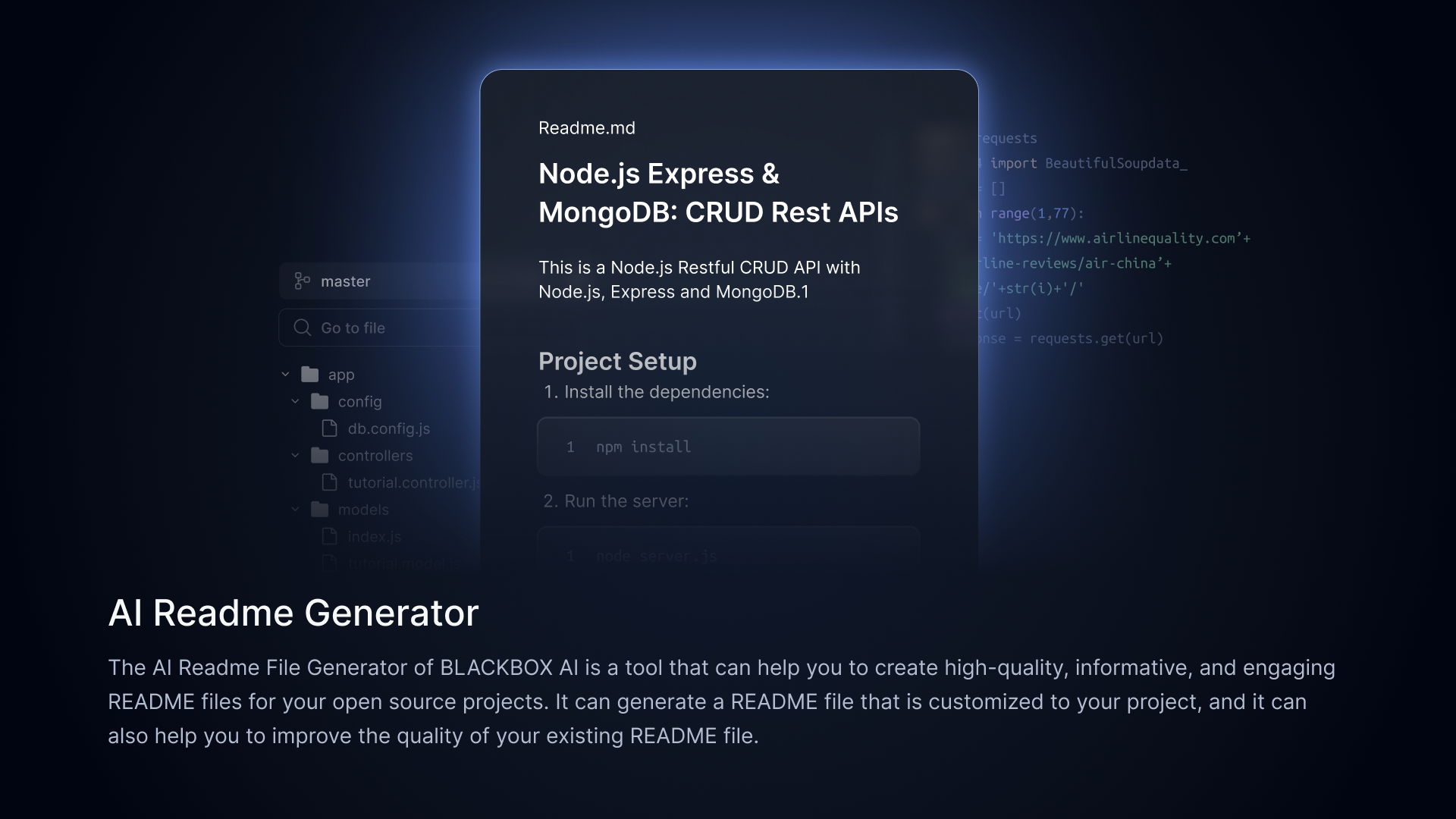The height and width of the screenshot is (819, 1456).
Task: Collapse the models folder chevron
Action: 295,510
